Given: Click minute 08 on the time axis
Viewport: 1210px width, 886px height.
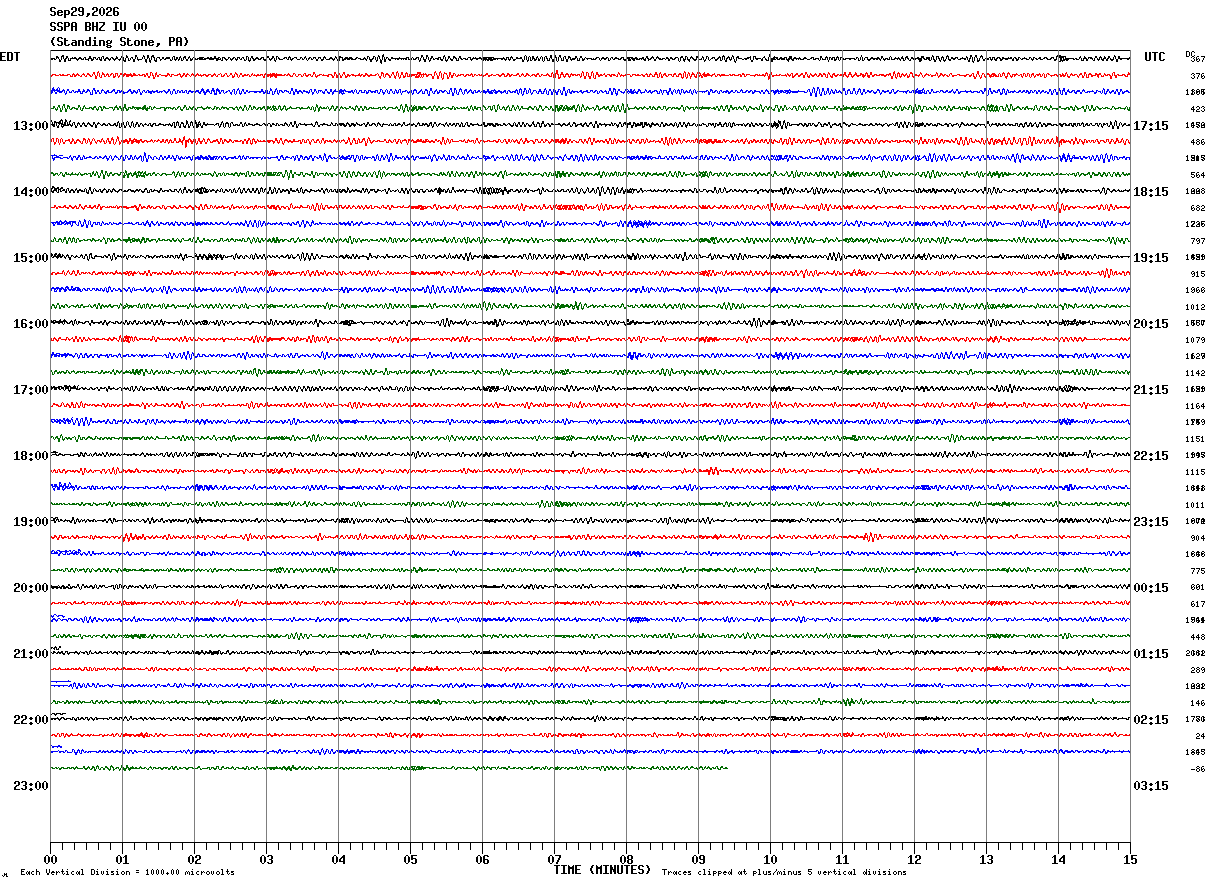Looking at the screenshot, I should coord(626,859).
